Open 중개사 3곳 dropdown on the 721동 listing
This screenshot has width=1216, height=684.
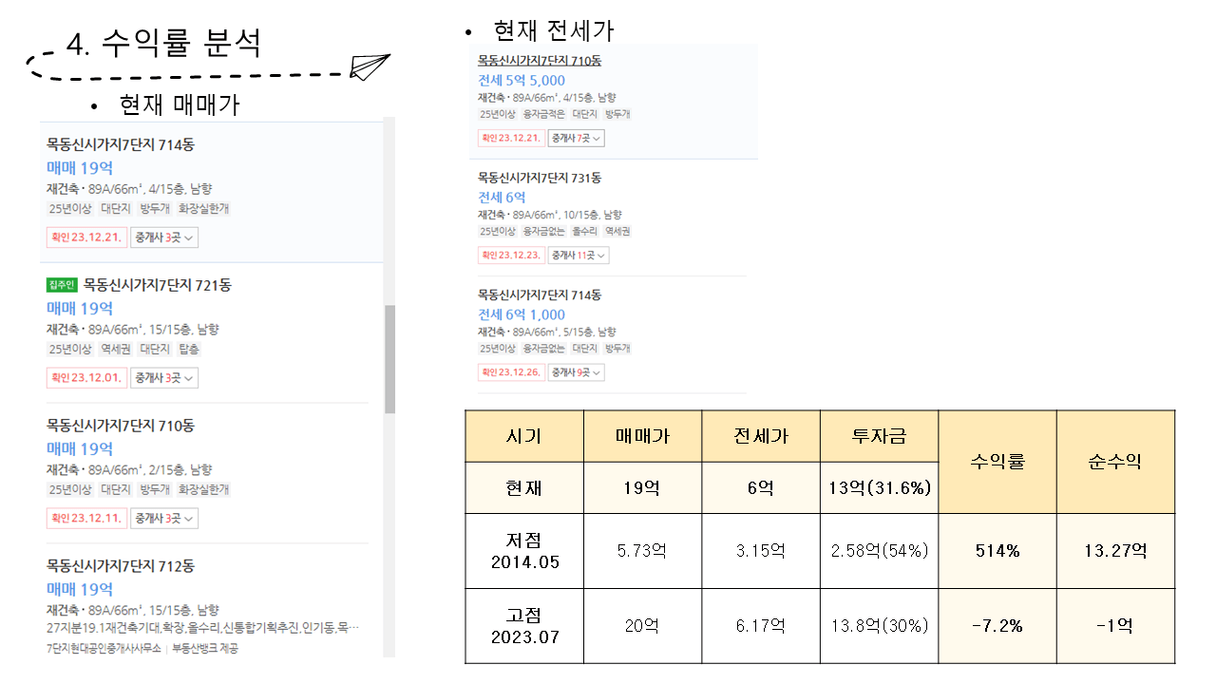(x=165, y=378)
